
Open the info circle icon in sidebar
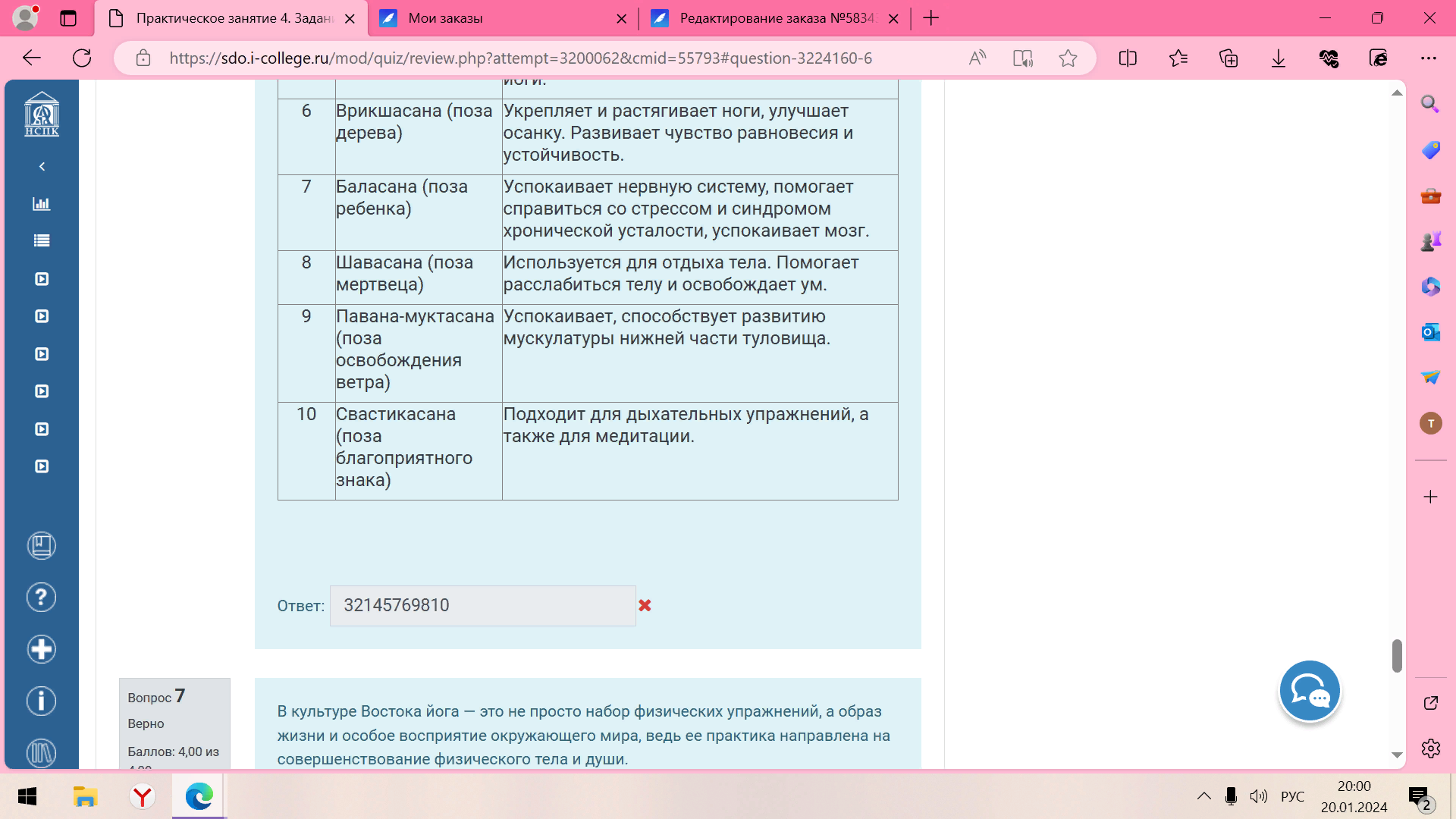pyautogui.click(x=42, y=701)
